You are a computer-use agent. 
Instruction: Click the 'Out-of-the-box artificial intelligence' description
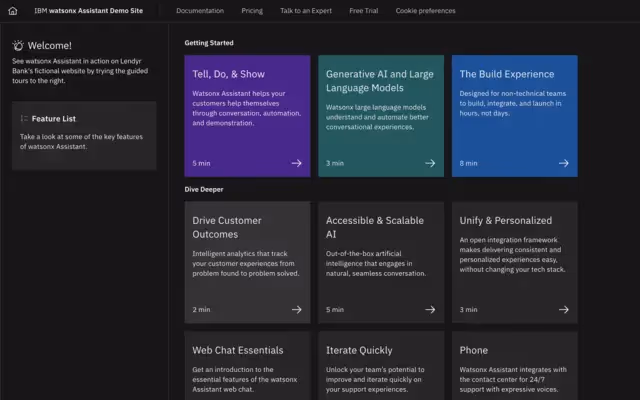(x=376, y=264)
